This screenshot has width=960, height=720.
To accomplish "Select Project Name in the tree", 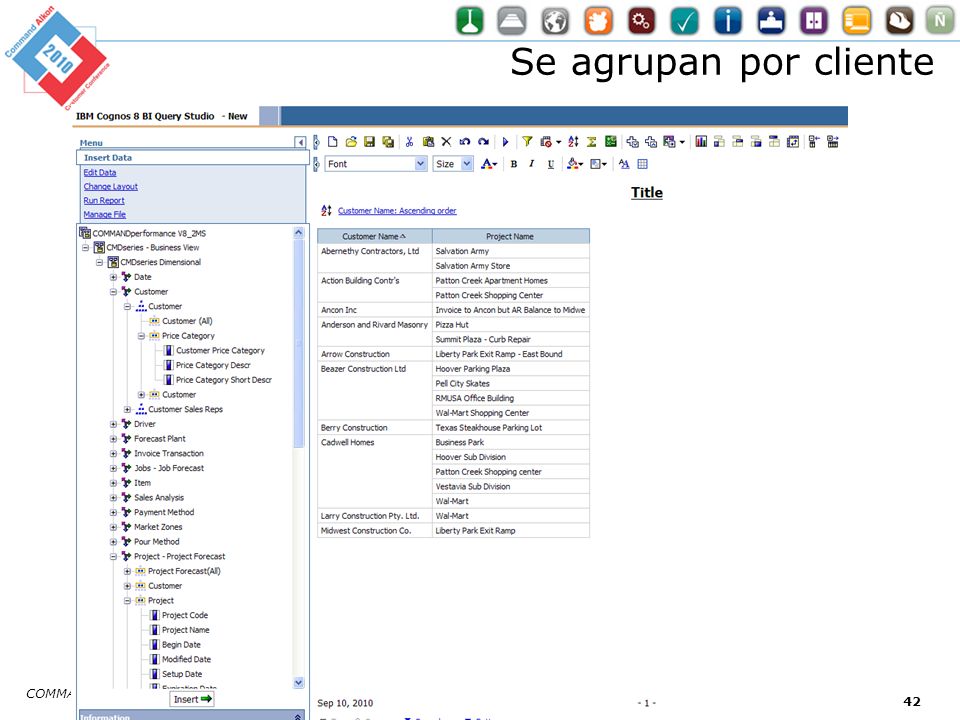I will pyautogui.click(x=186, y=630).
